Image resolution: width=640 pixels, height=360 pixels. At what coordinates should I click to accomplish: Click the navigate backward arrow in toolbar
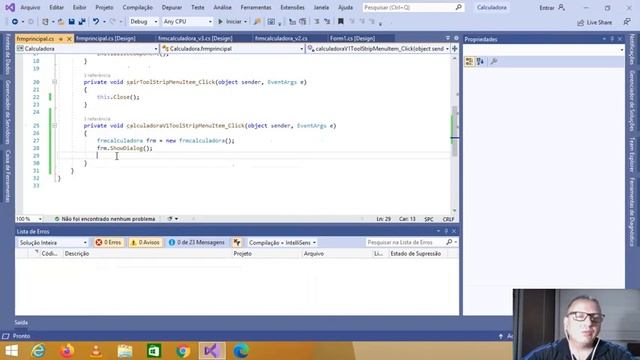[x=15, y=22]
